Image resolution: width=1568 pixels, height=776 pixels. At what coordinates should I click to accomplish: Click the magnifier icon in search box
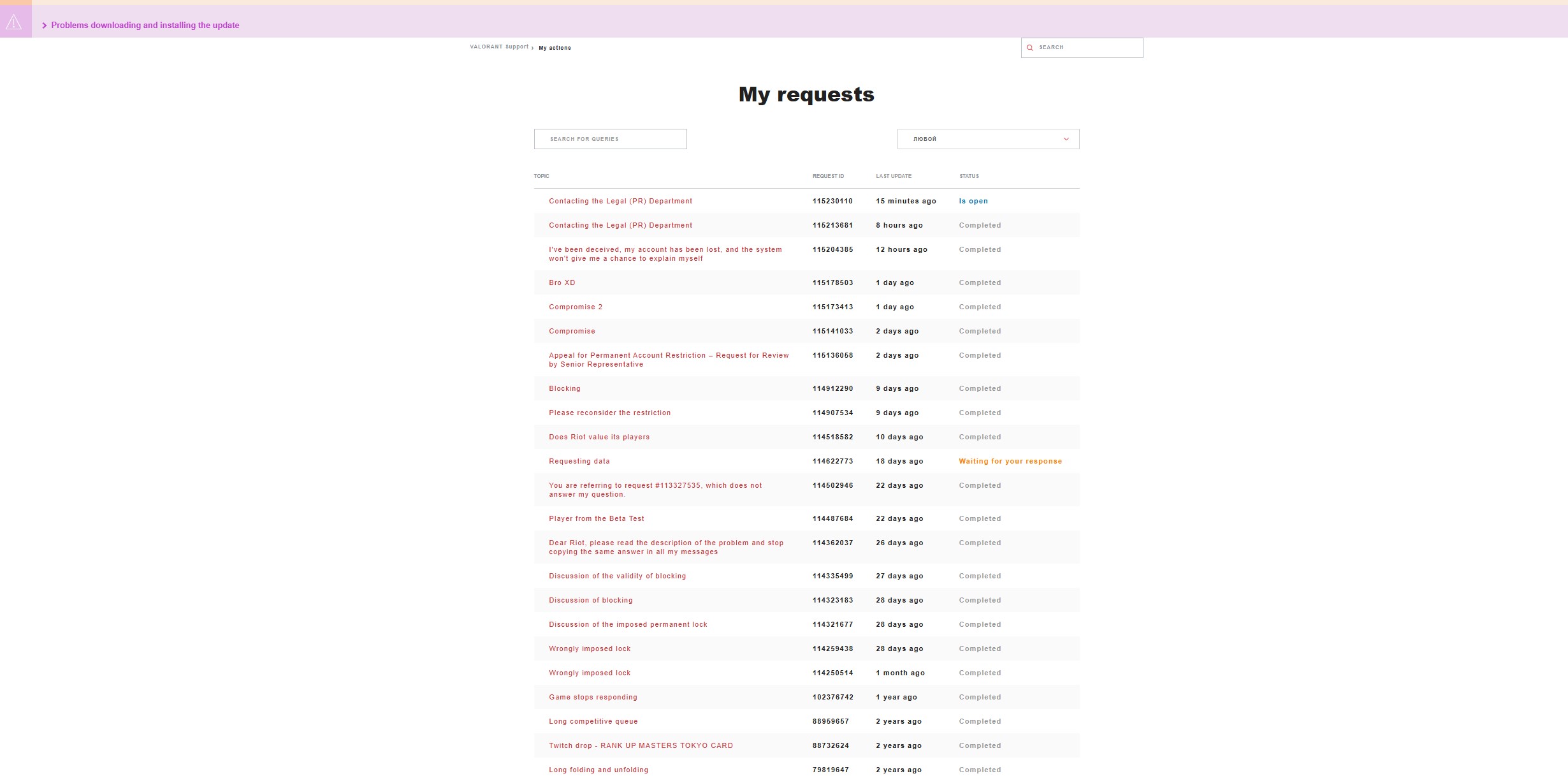coord(1029,48)
